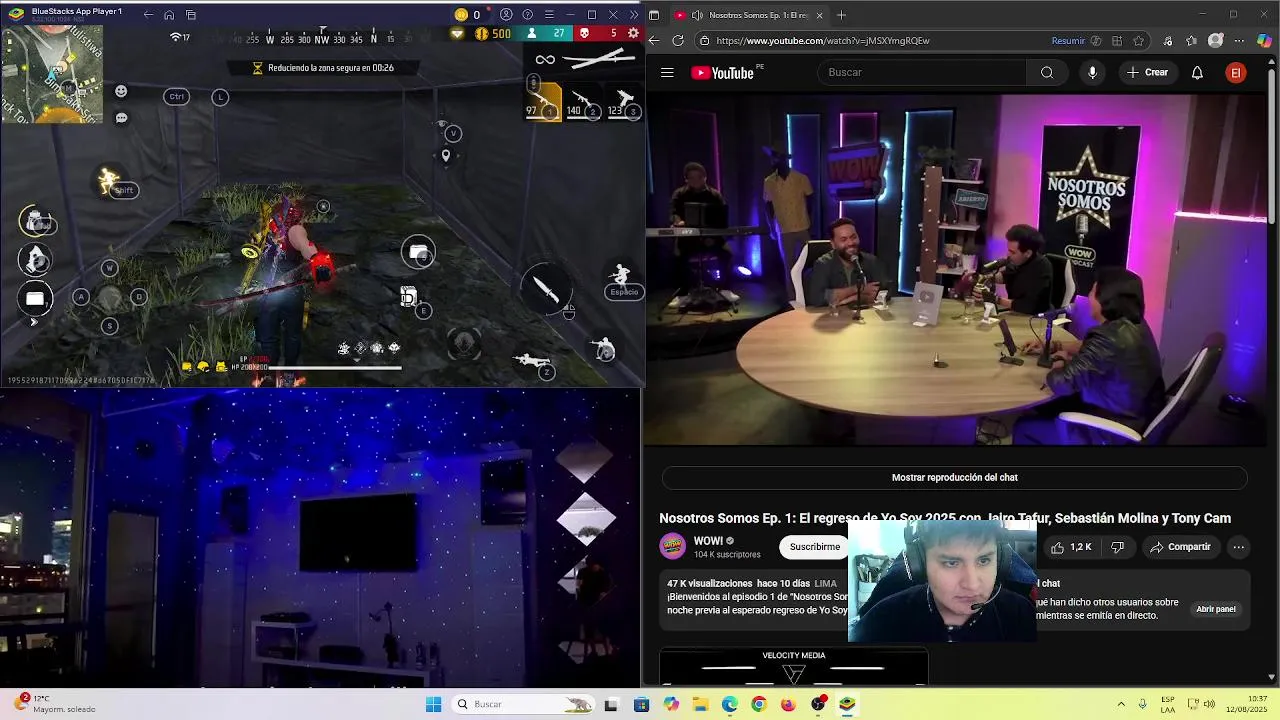This screenshot has width=1280, height=720.
Task: Like the video with 1,2 K likes
Action: coord(1071,547)
